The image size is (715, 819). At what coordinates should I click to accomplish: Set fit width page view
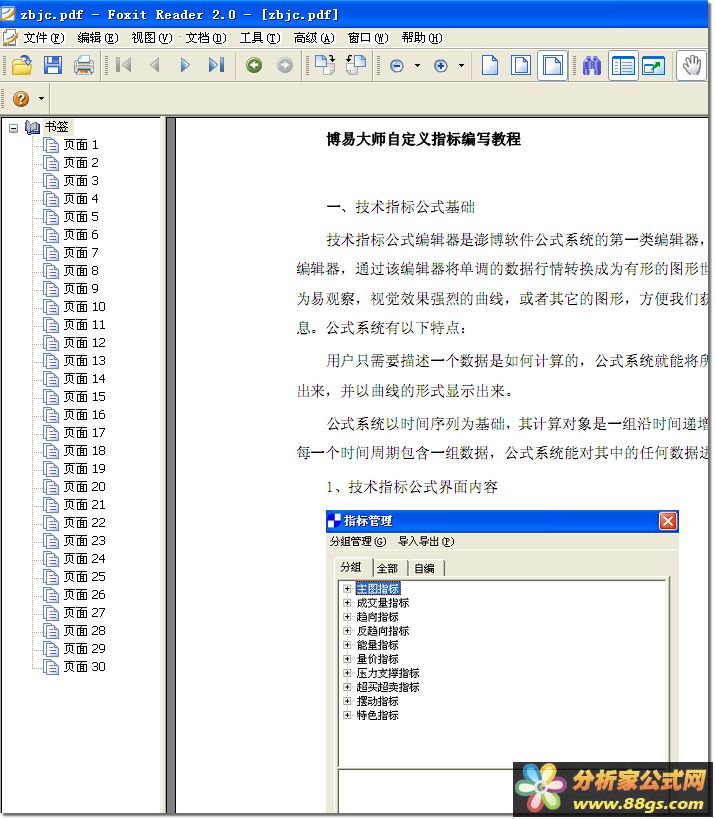[553, 65]
